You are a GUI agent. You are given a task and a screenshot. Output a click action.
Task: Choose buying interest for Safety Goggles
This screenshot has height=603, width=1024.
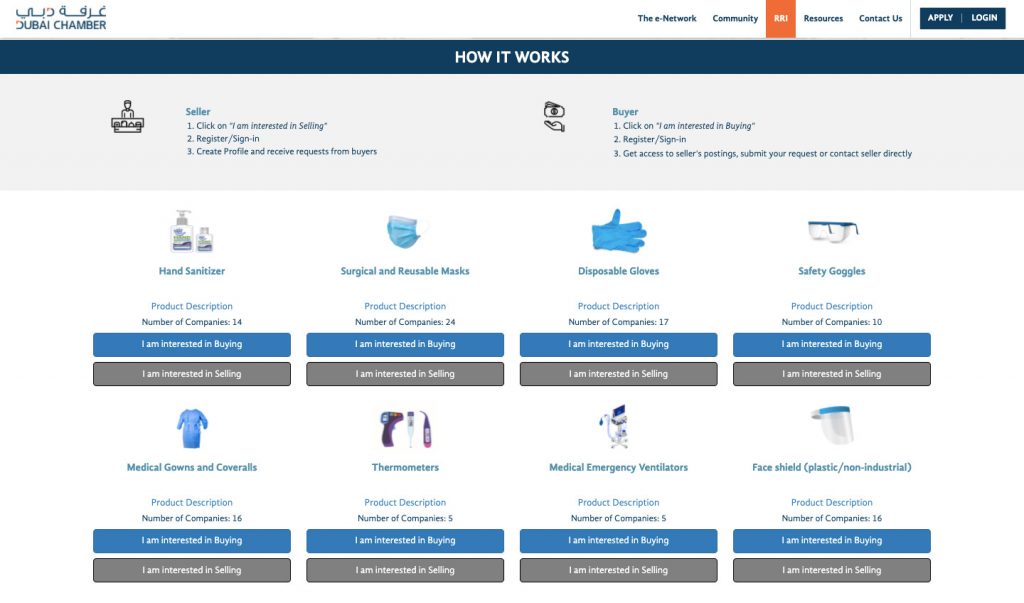[x=831, y=344]
